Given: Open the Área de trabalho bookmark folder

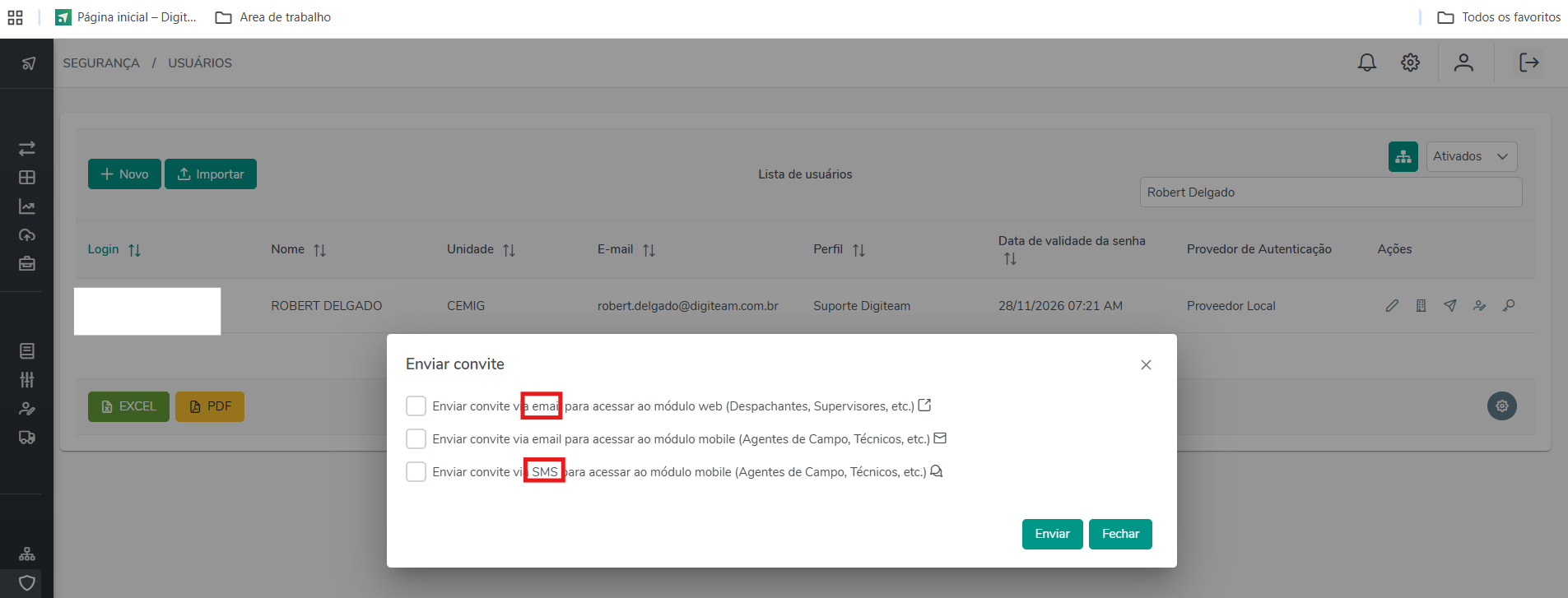Looking at the screenshot, I should click(273, 17).
